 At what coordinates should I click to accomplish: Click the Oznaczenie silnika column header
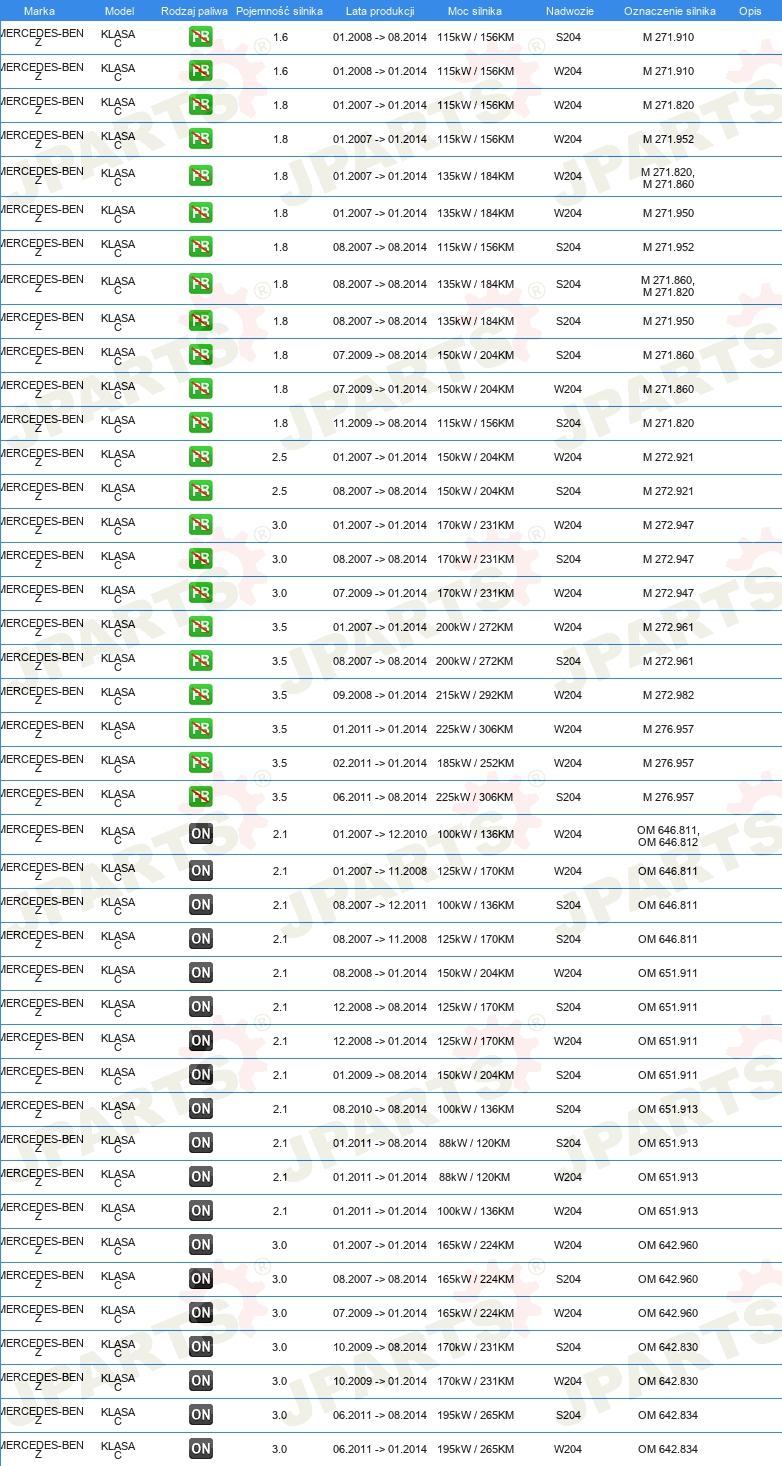[669, 11]
